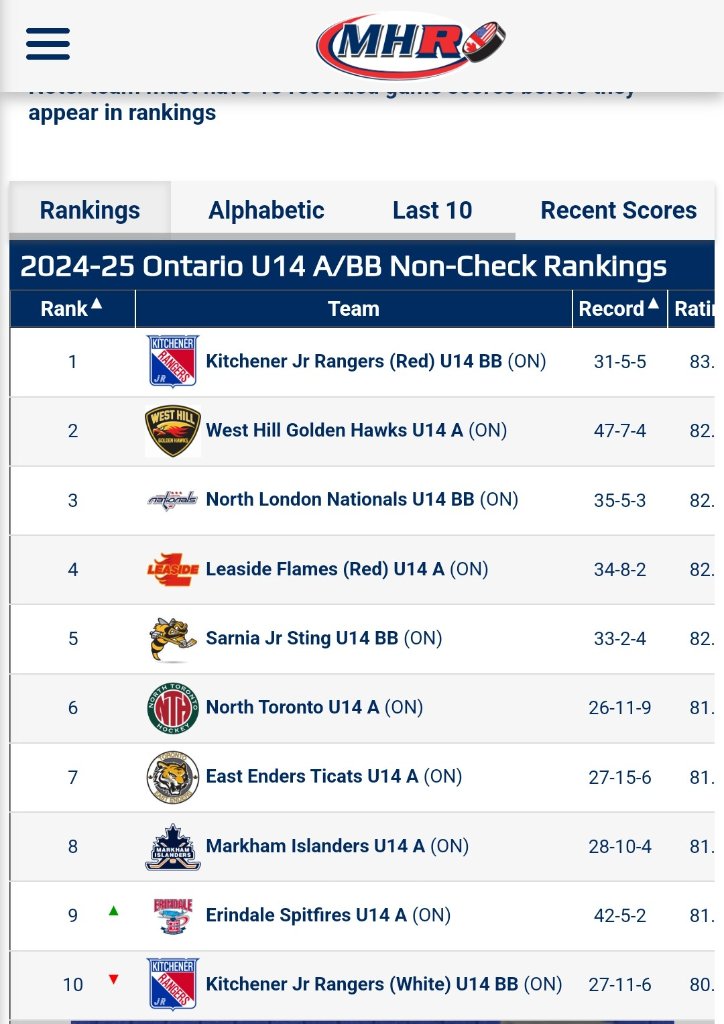Click the green up arrow beside rank 9

click(x=114, y=910)
